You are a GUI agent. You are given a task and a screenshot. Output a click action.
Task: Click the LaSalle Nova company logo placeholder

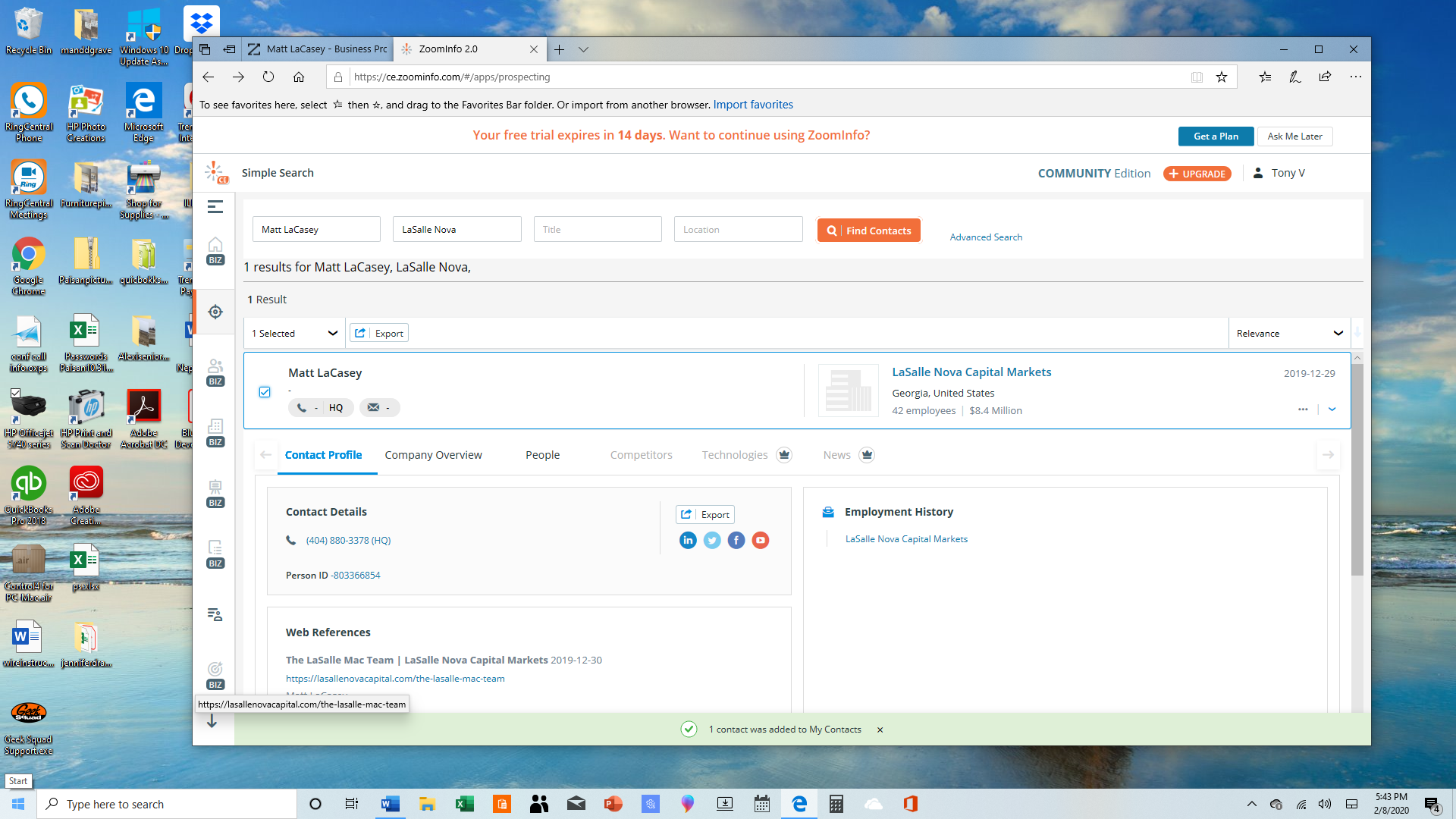(848, 391)
